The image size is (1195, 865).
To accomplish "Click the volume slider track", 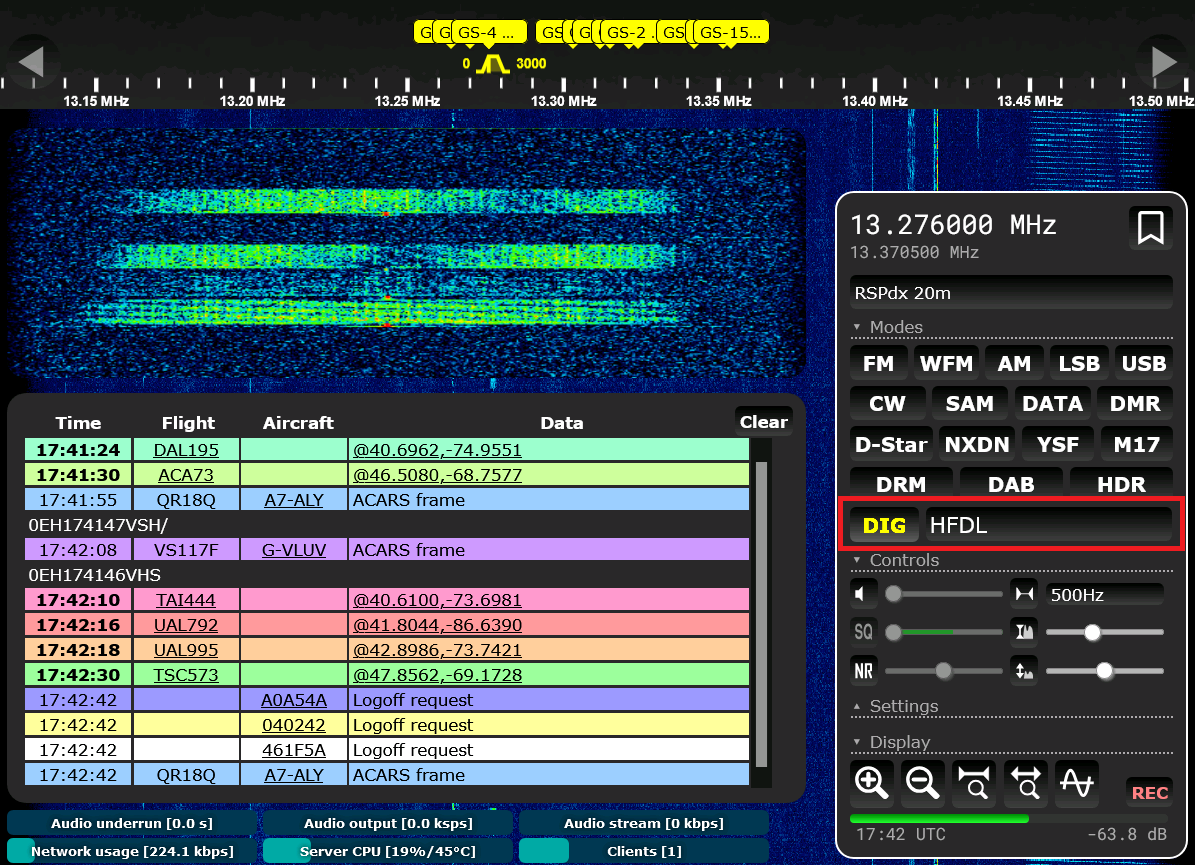I will click(x=945, y=594).
